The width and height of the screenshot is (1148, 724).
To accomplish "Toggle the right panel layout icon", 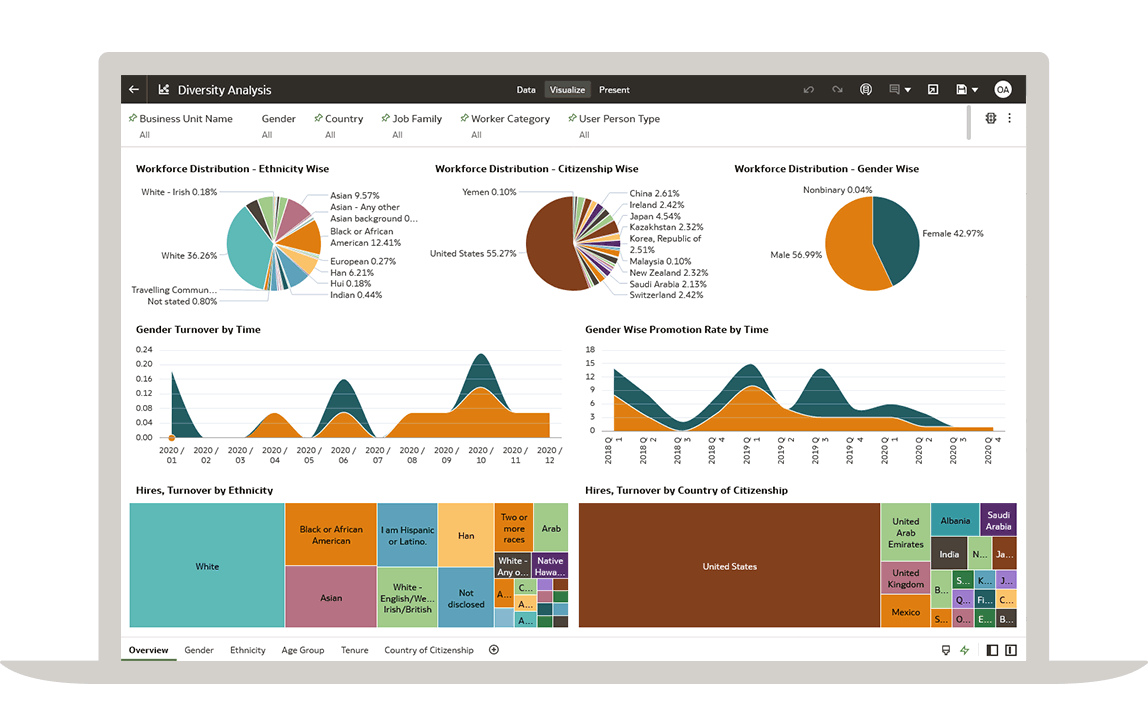I will point(1011,650).
